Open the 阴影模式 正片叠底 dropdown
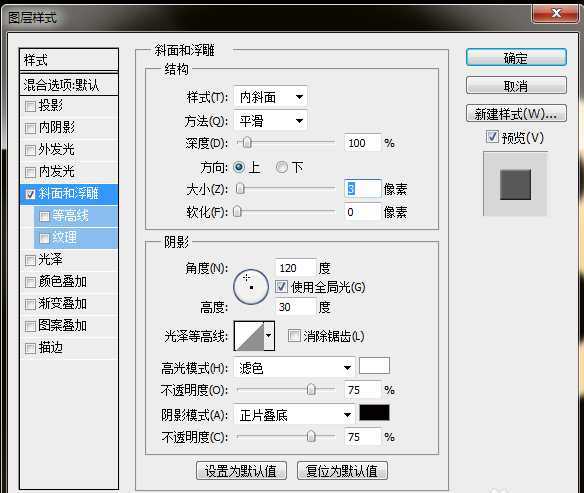The height and width of the screenshot is (493, 584). [x=294, y=415]
